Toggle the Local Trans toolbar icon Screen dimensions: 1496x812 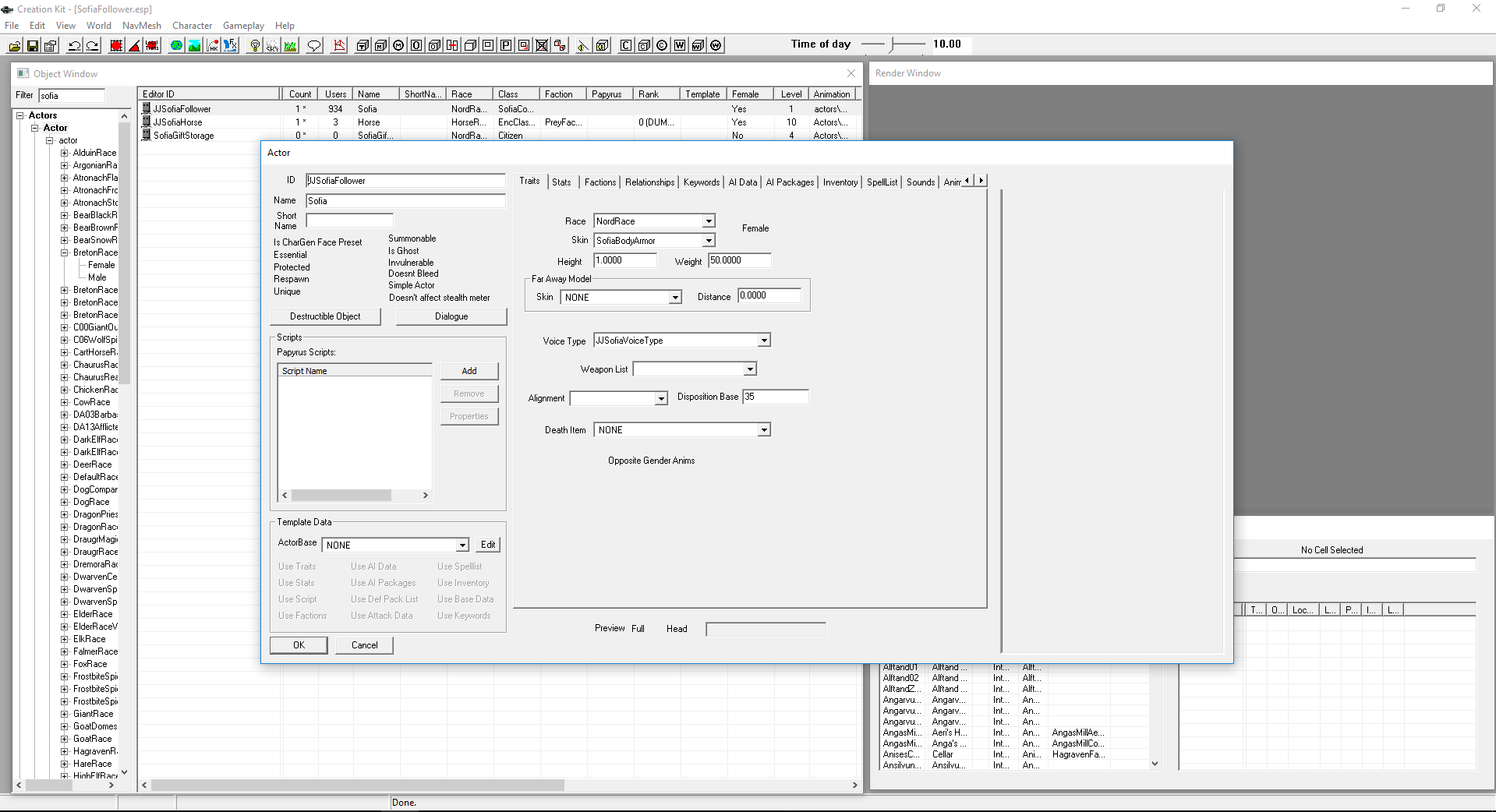point(152,45)
